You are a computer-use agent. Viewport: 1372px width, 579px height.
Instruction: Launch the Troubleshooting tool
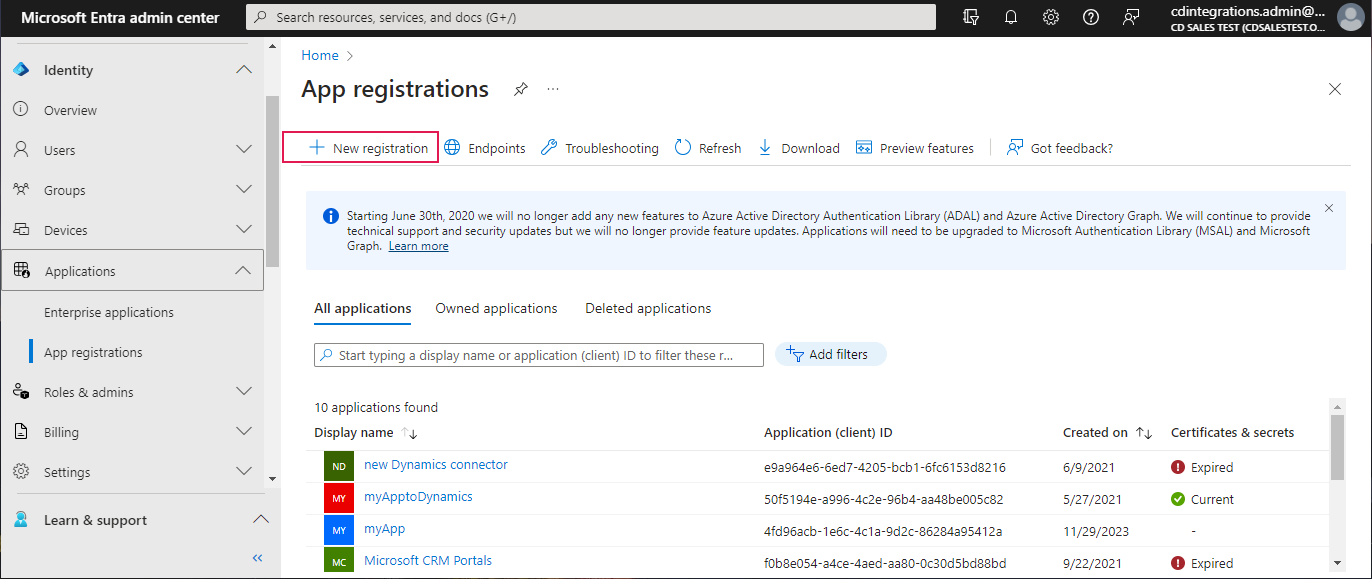(598, 147)
